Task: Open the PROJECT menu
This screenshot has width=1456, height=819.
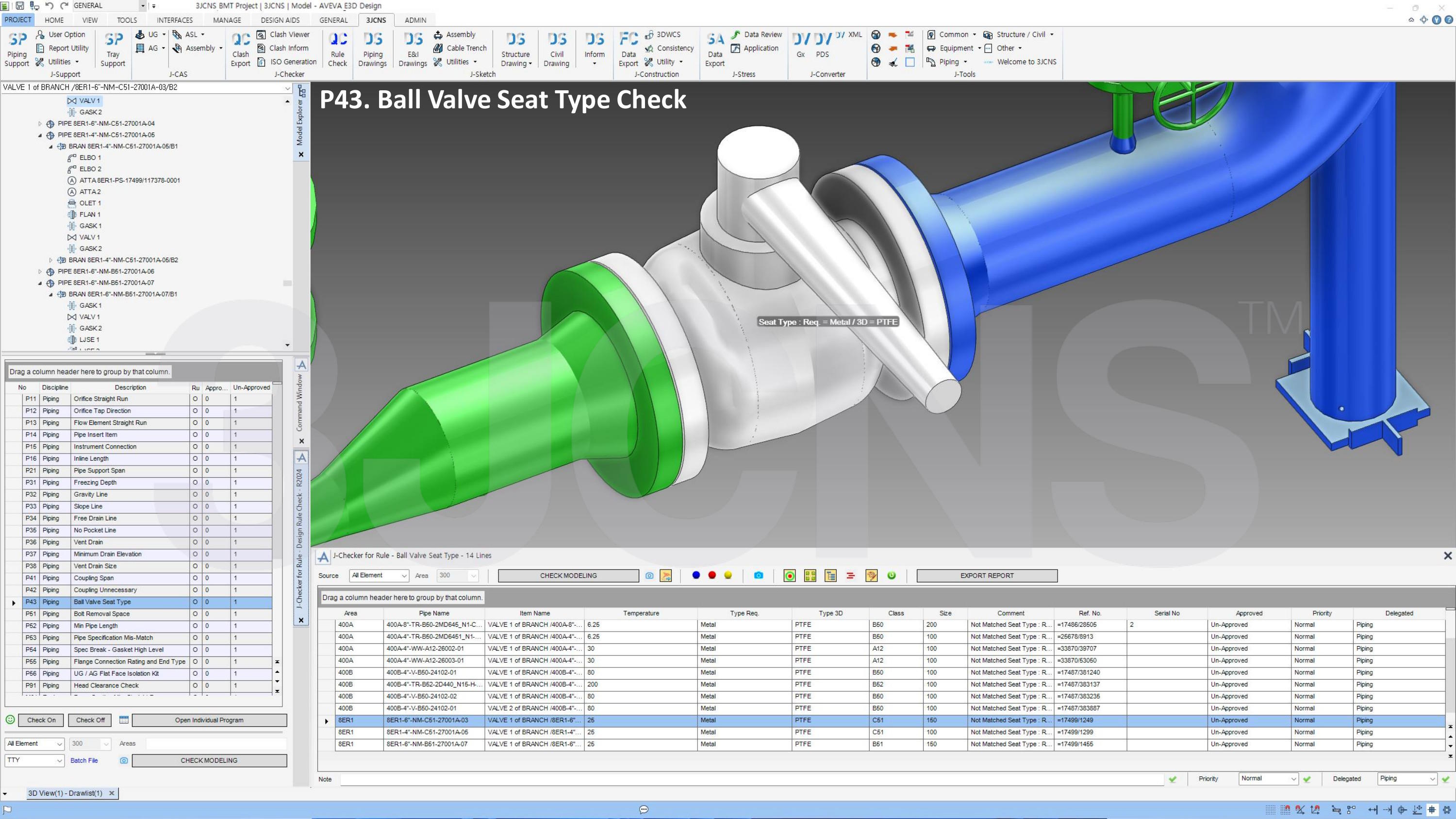Action: [17, 20]
